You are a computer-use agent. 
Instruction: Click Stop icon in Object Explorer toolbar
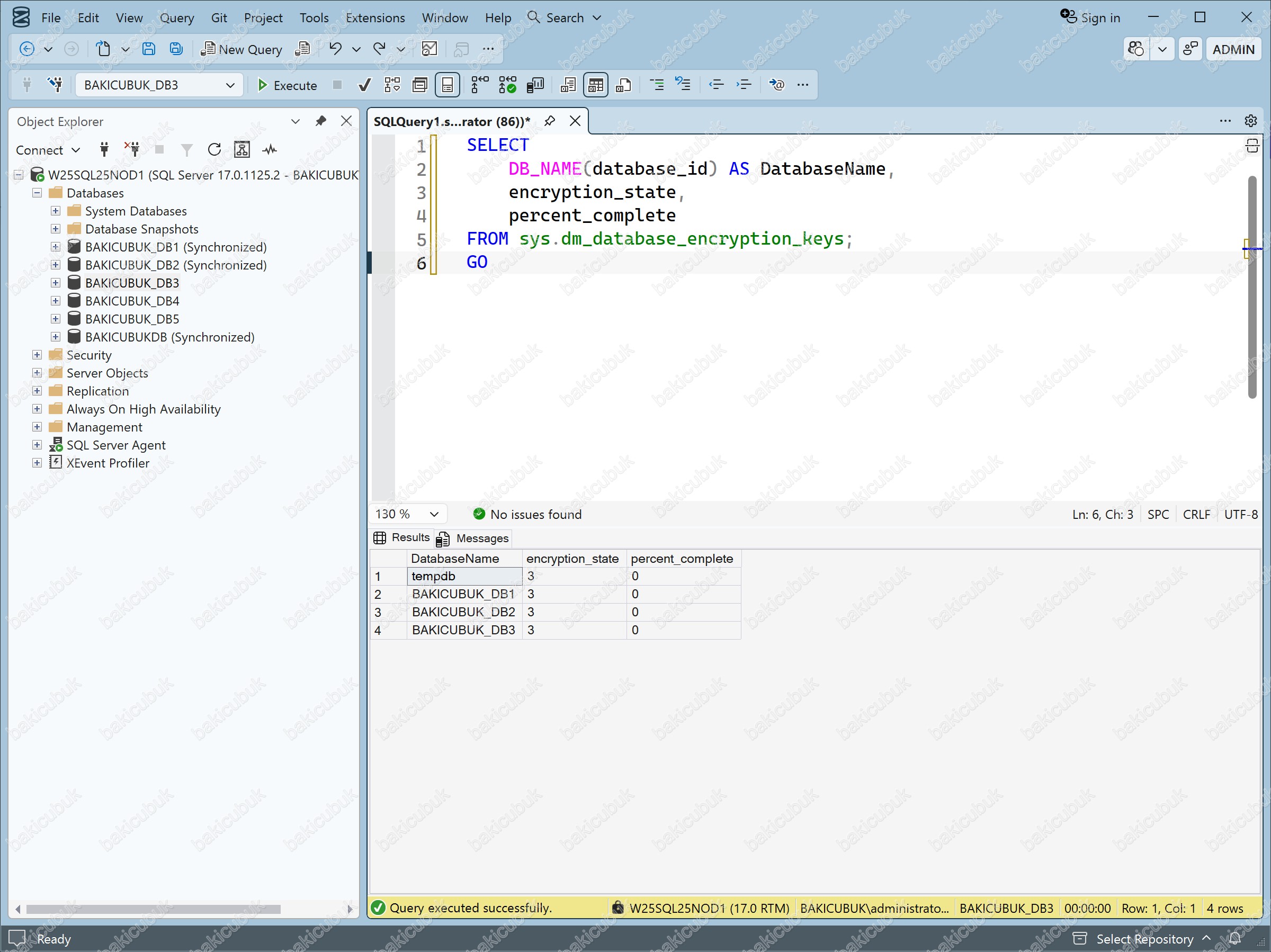click(160, 150)
